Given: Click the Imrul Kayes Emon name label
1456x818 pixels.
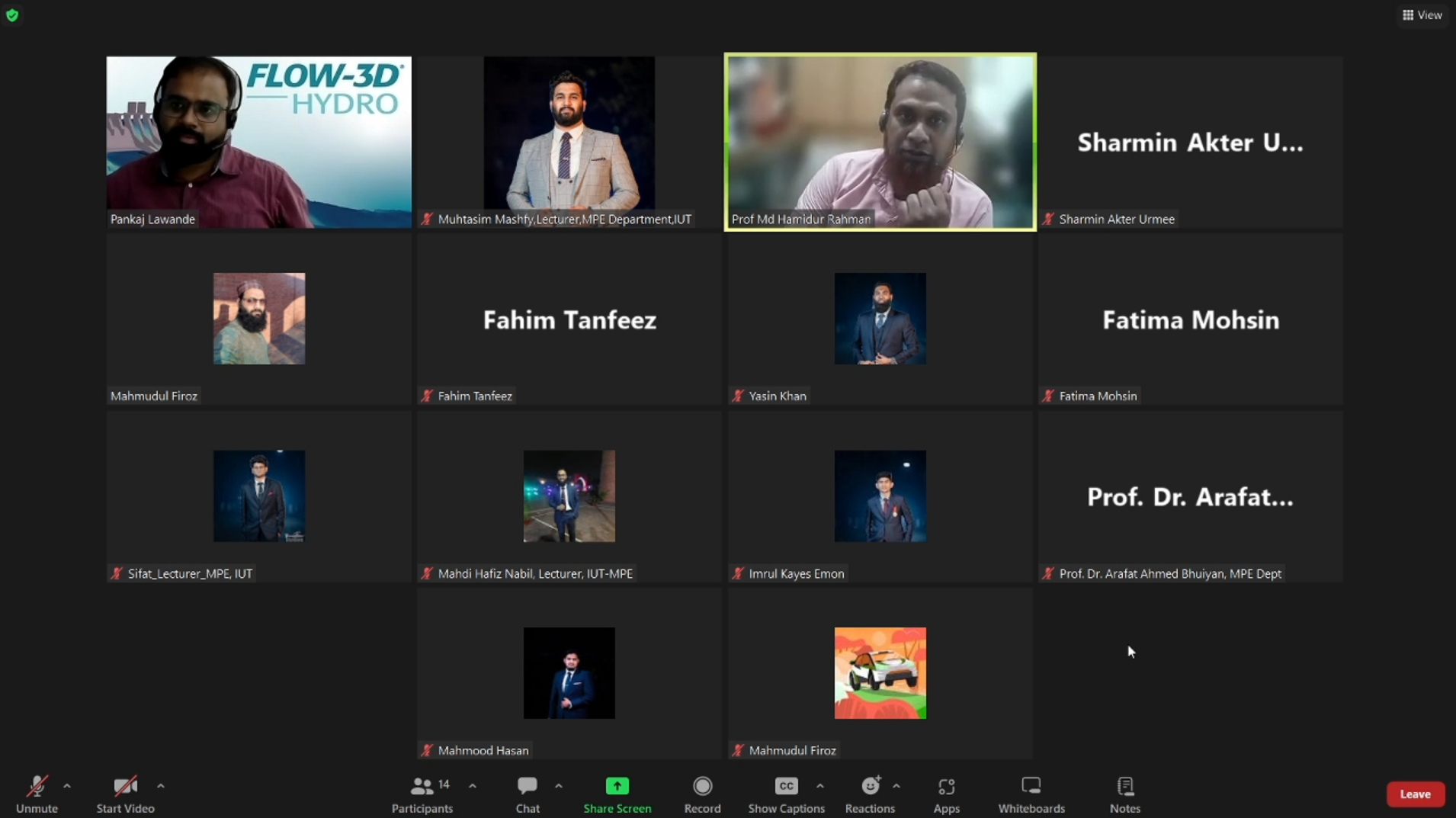Looking at the screenshot, I should [797, 573].
